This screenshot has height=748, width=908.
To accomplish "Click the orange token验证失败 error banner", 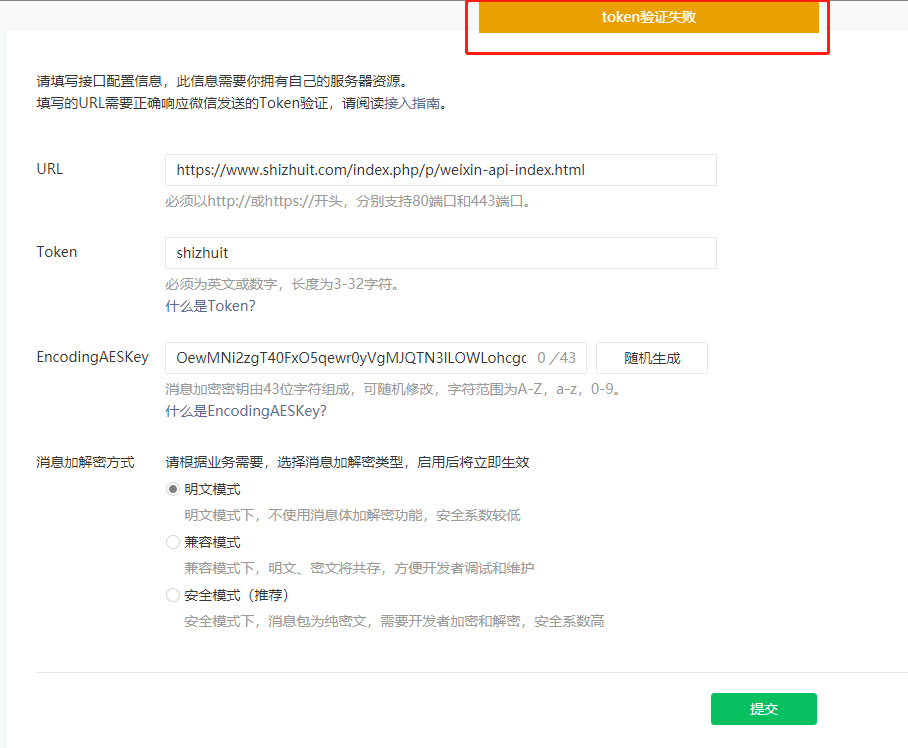I will pos(648,17).
